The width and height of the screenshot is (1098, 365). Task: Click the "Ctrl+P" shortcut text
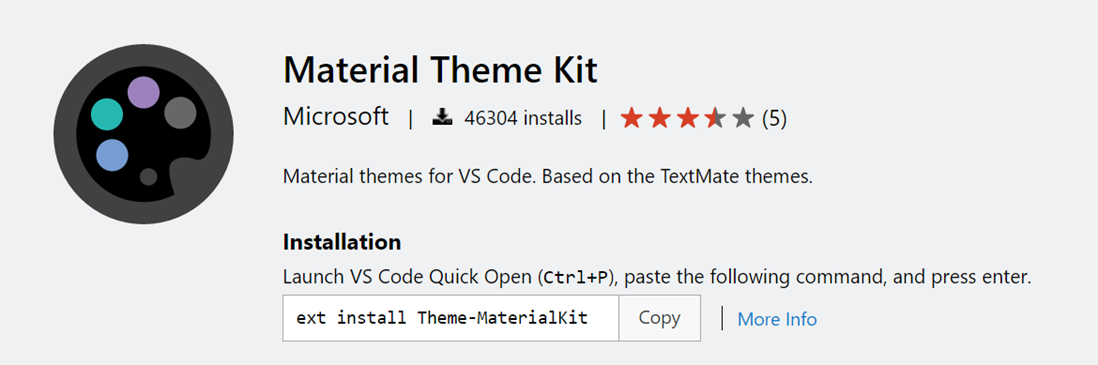tap(576, 277)
